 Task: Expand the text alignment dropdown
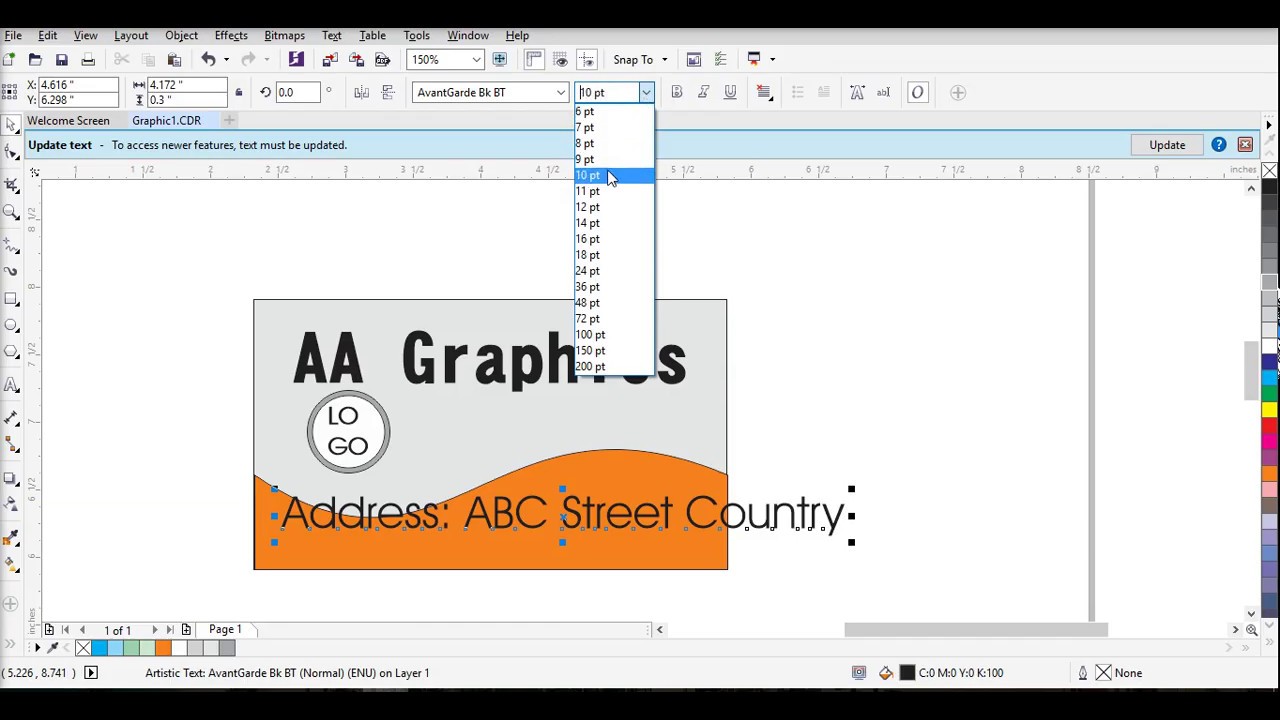tap(765, 93)
